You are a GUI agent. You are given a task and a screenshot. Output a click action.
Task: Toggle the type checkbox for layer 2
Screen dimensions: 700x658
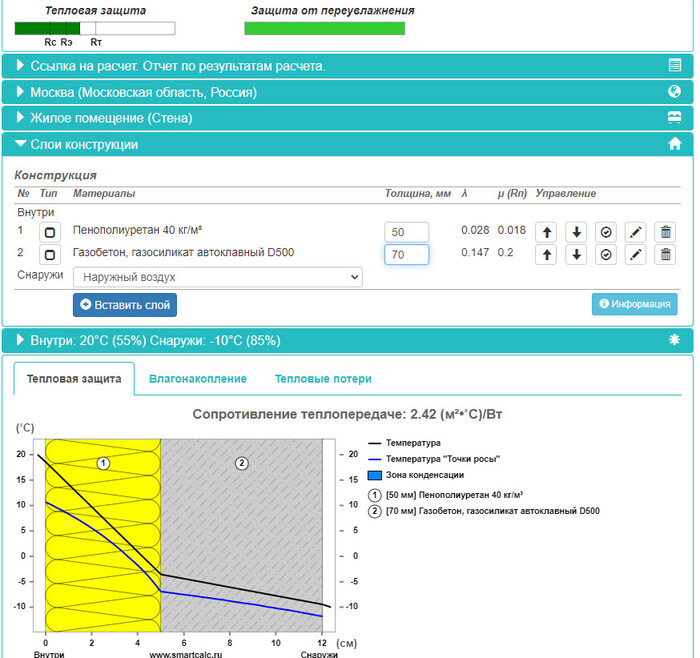pyautogui.click(x=49, y=254)
